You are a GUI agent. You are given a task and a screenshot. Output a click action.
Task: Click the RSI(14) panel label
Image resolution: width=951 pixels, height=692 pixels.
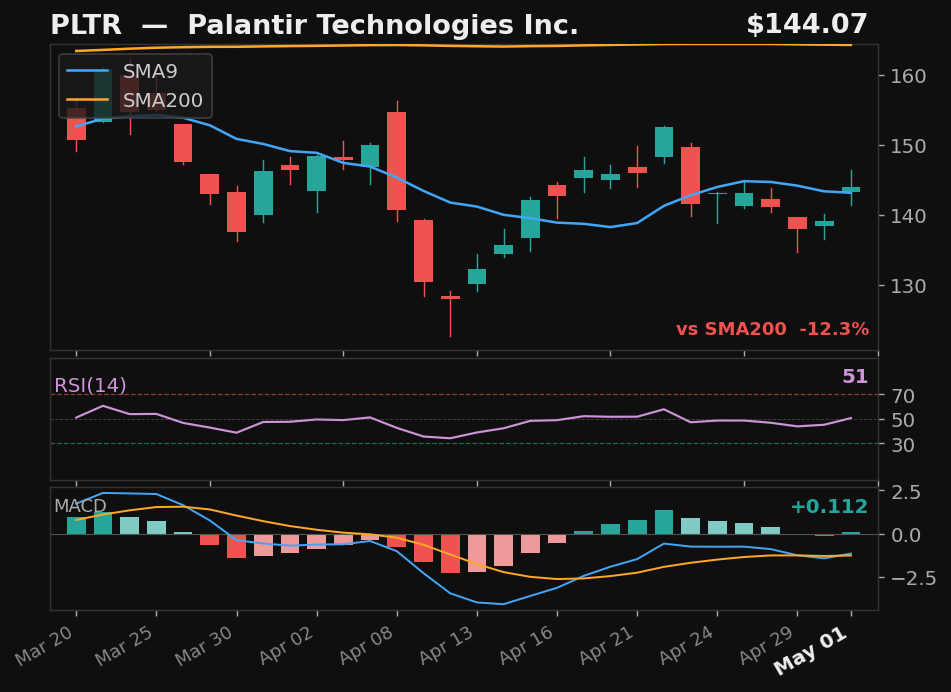point(90,386)
